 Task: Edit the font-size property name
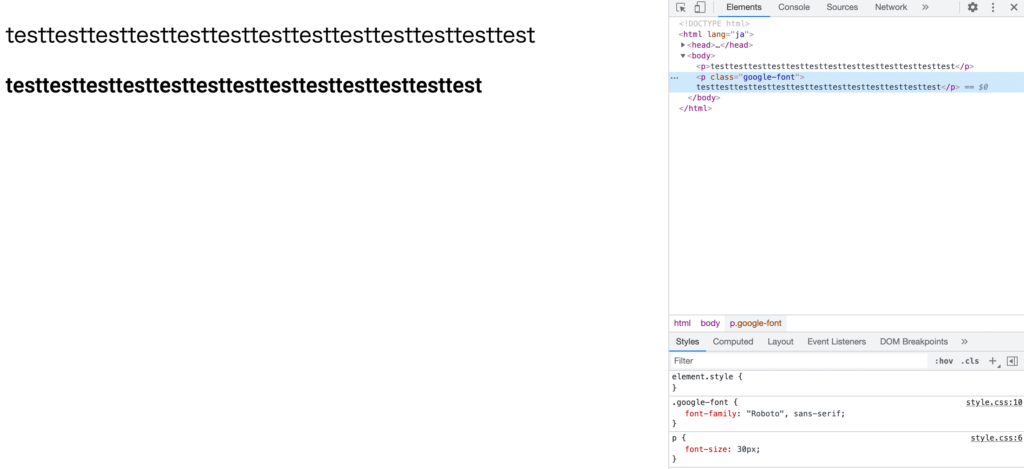706,449
